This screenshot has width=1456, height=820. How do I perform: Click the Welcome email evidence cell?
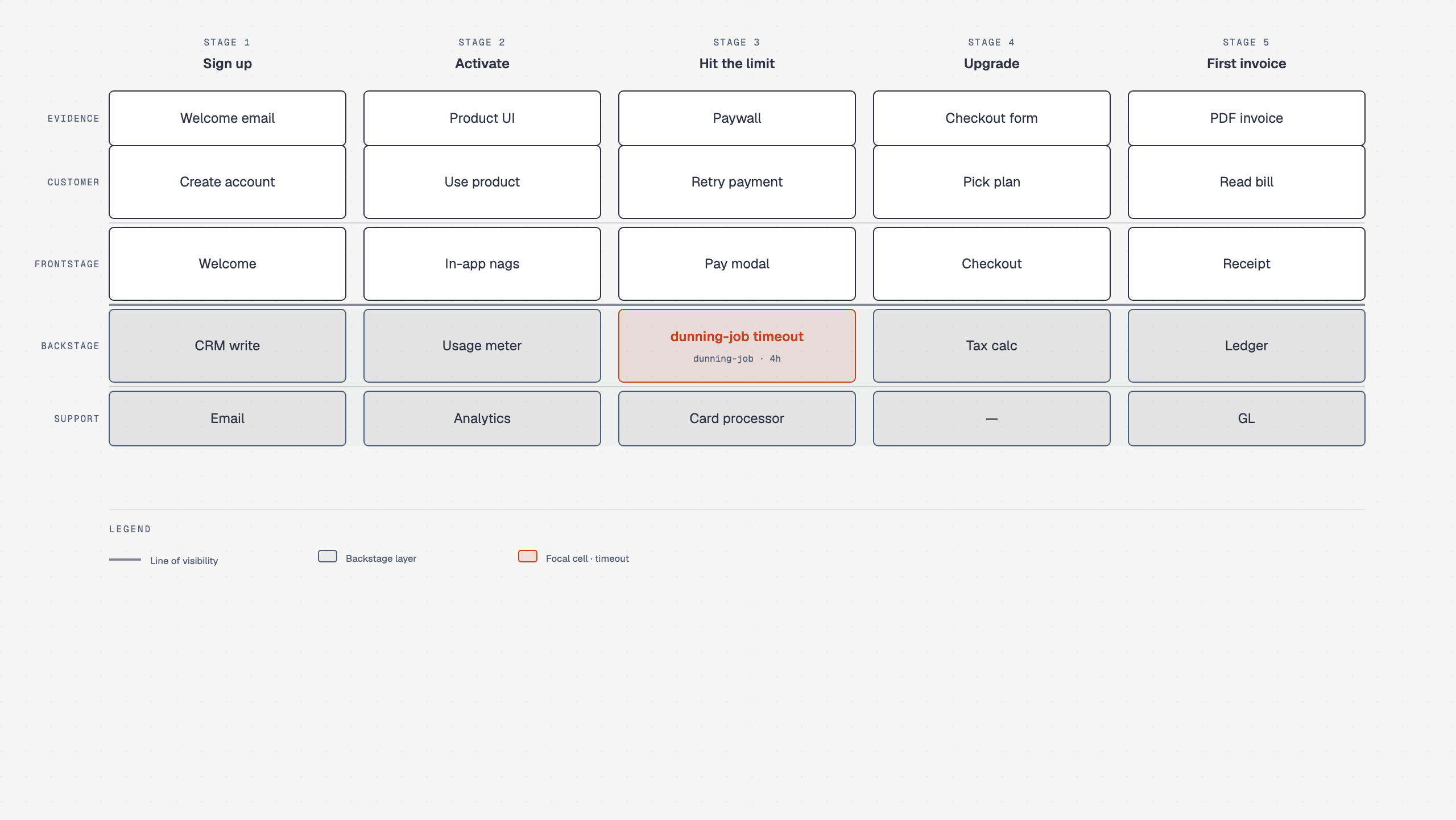click(227, 118)
